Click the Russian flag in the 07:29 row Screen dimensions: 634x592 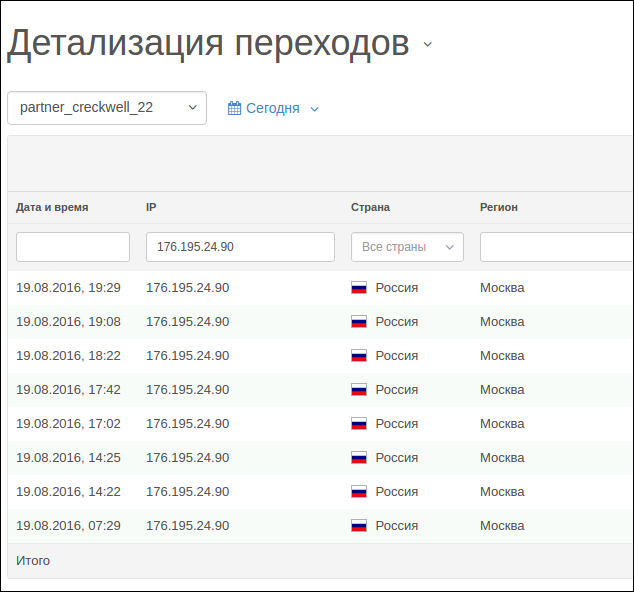point(359,525)
